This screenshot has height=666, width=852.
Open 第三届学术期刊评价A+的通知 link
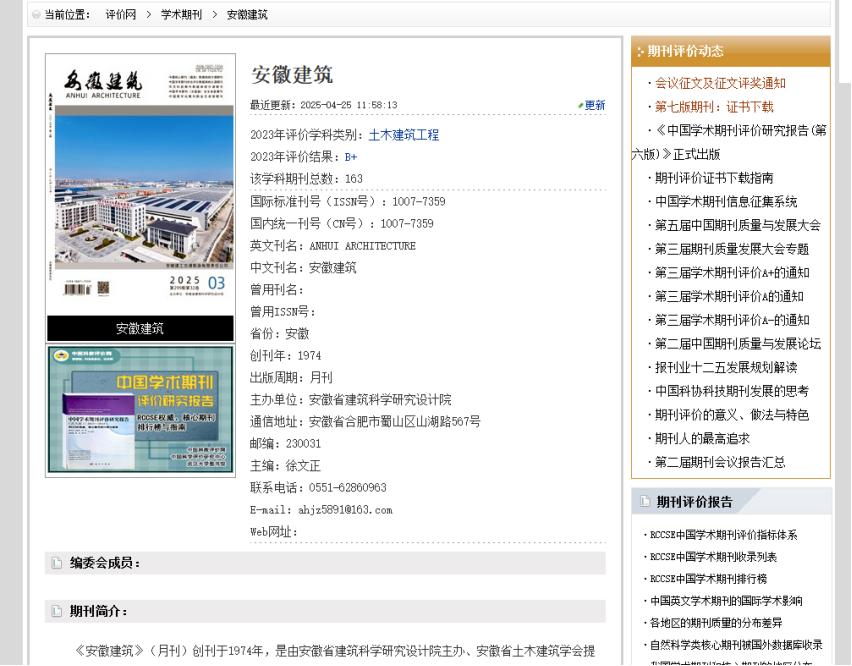[732, 273]
